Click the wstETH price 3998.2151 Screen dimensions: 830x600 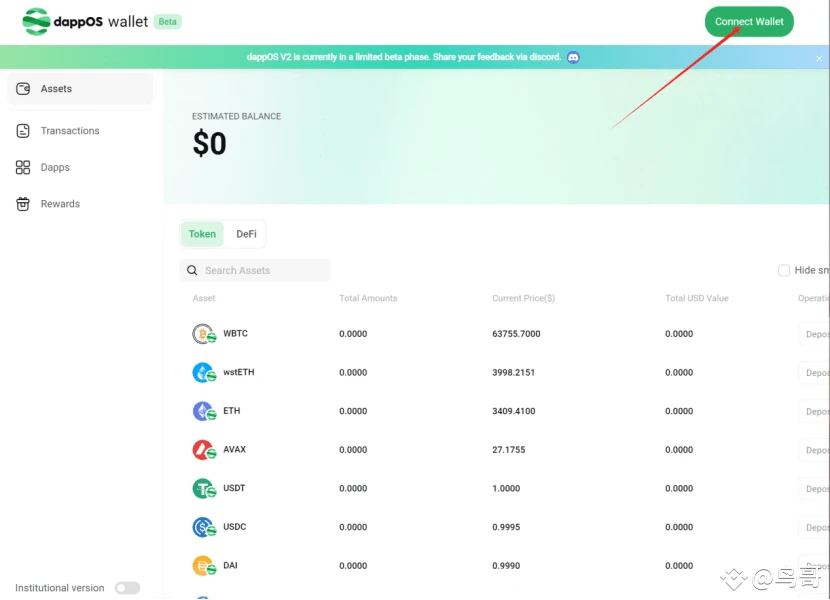click(x=513, y=373)
